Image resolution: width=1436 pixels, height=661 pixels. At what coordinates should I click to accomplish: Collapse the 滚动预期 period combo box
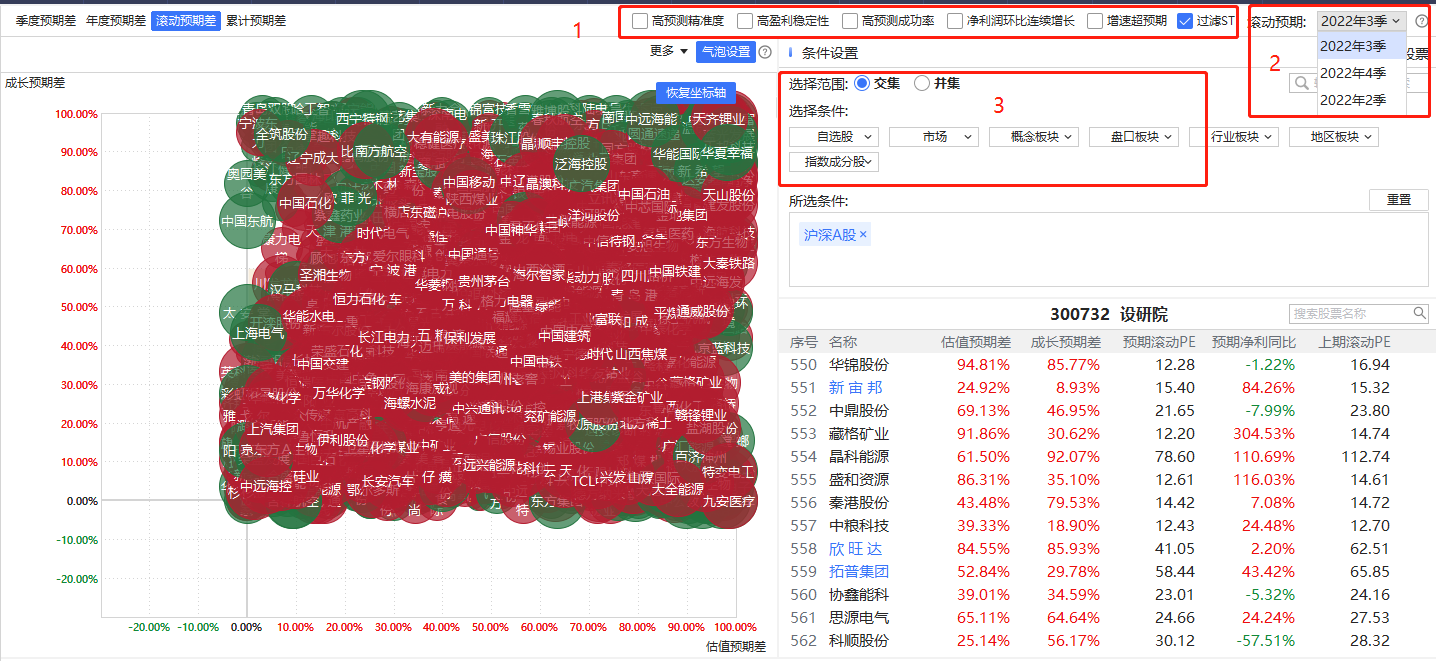[x=1361, y=21]
